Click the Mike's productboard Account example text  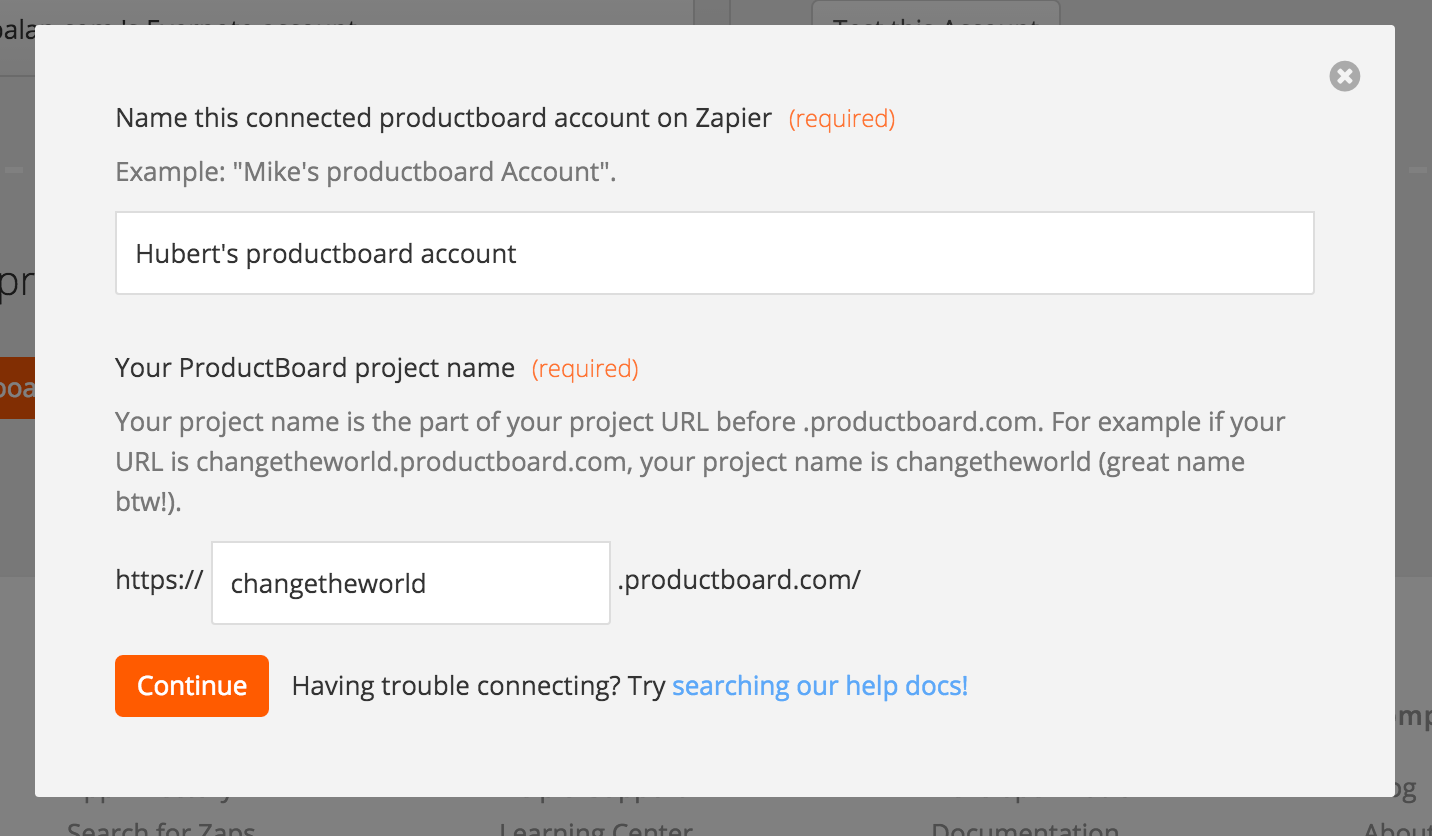(x=366, y=172)
